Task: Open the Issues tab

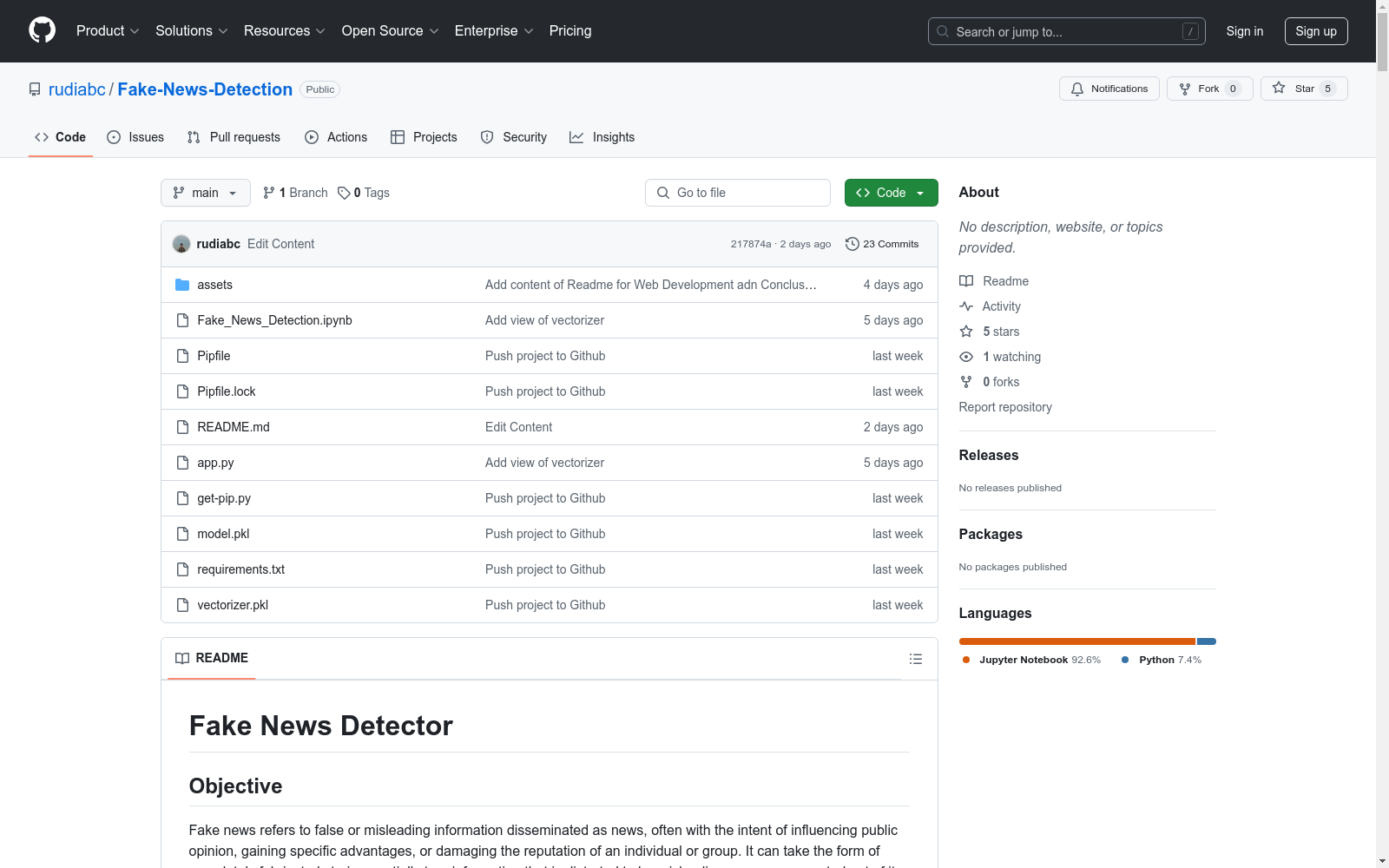Action: click(135, 137)
